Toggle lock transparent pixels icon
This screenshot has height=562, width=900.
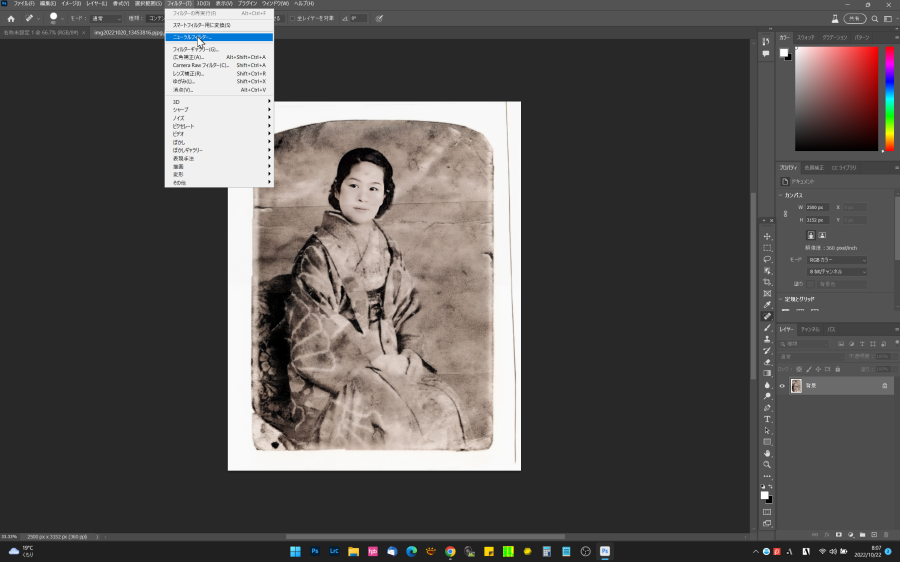coord(799,369)
